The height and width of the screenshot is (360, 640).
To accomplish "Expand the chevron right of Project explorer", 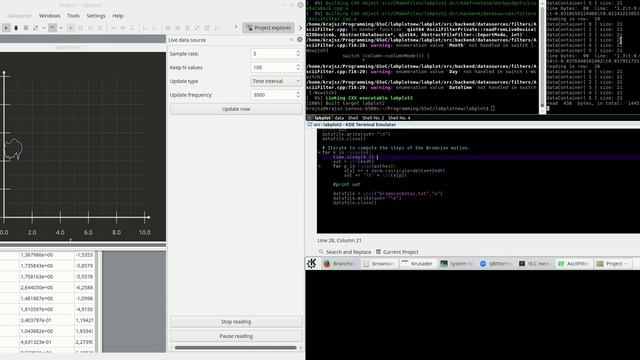I will pos(300,28).
